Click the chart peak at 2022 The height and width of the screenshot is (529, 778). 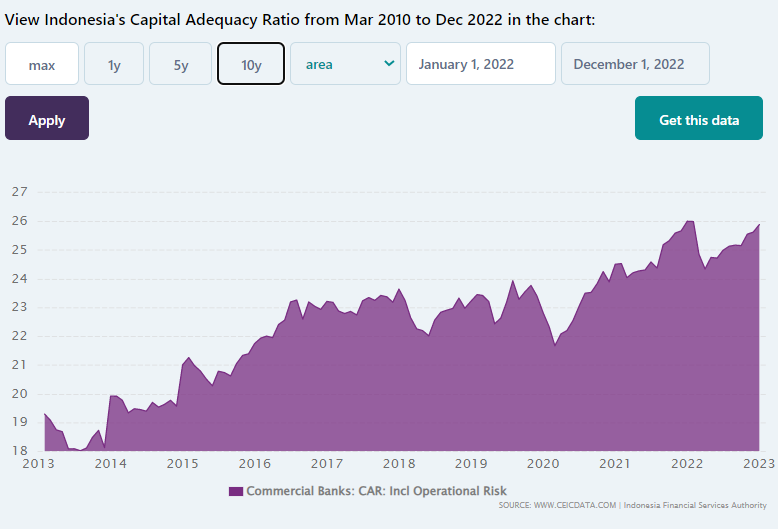[689, 221]
